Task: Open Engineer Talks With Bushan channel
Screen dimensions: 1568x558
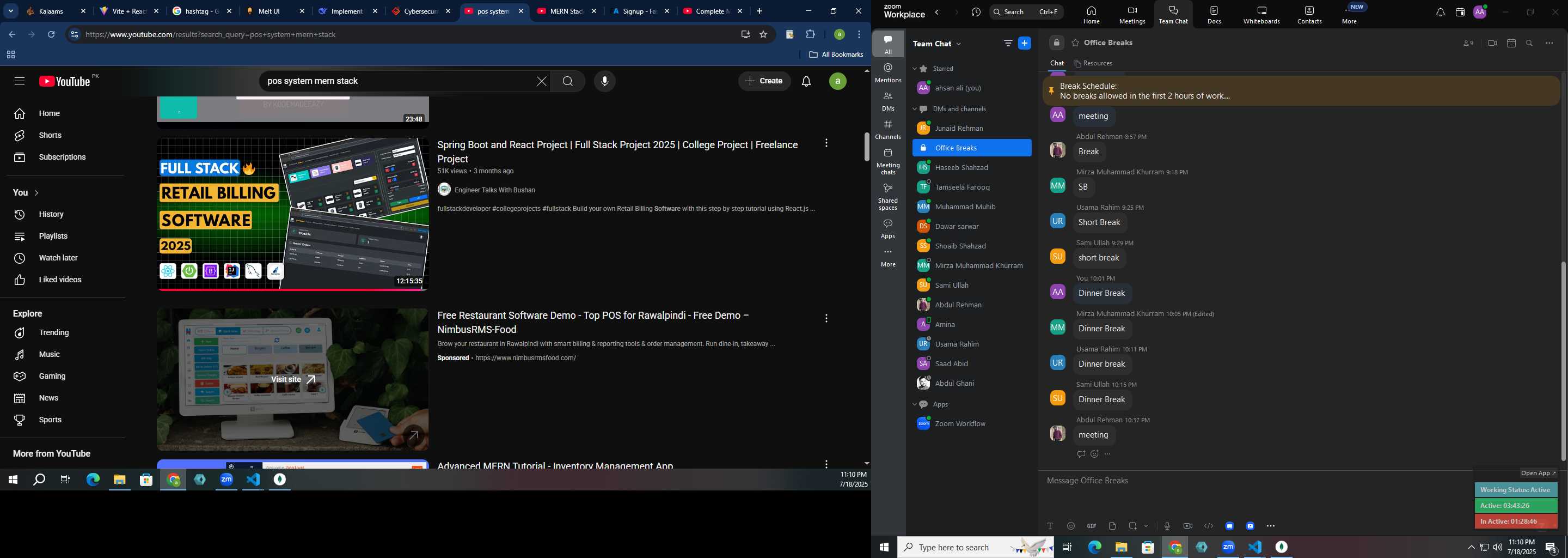Action: coord(495,190)
